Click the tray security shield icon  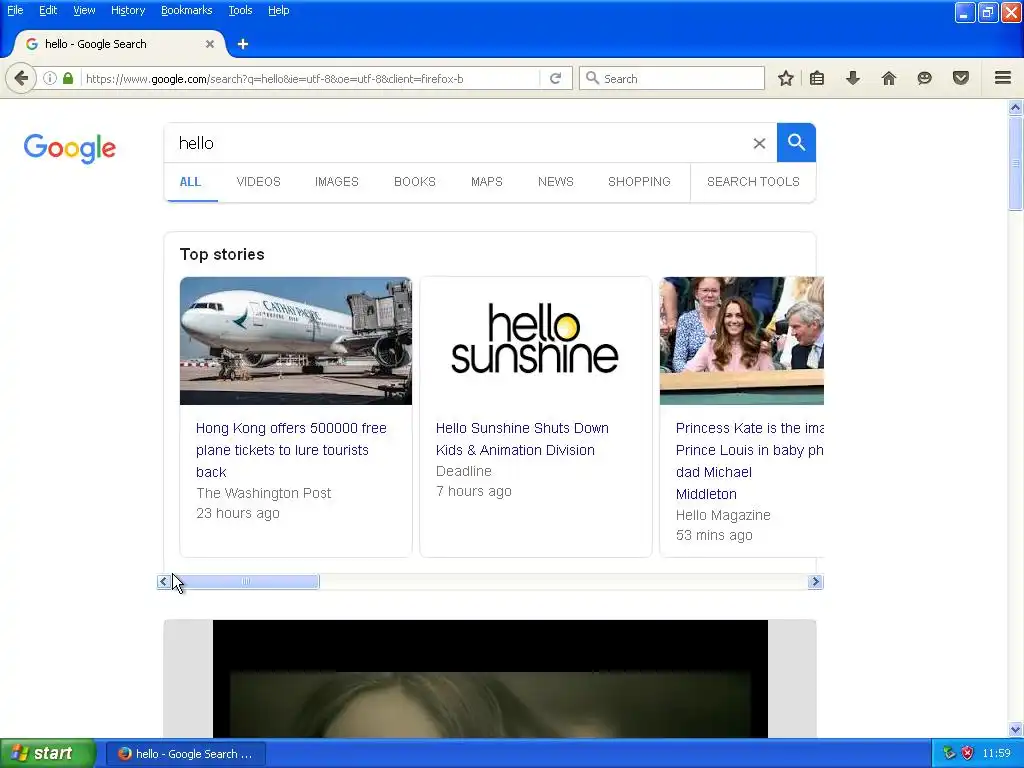(x=967, y=753)
